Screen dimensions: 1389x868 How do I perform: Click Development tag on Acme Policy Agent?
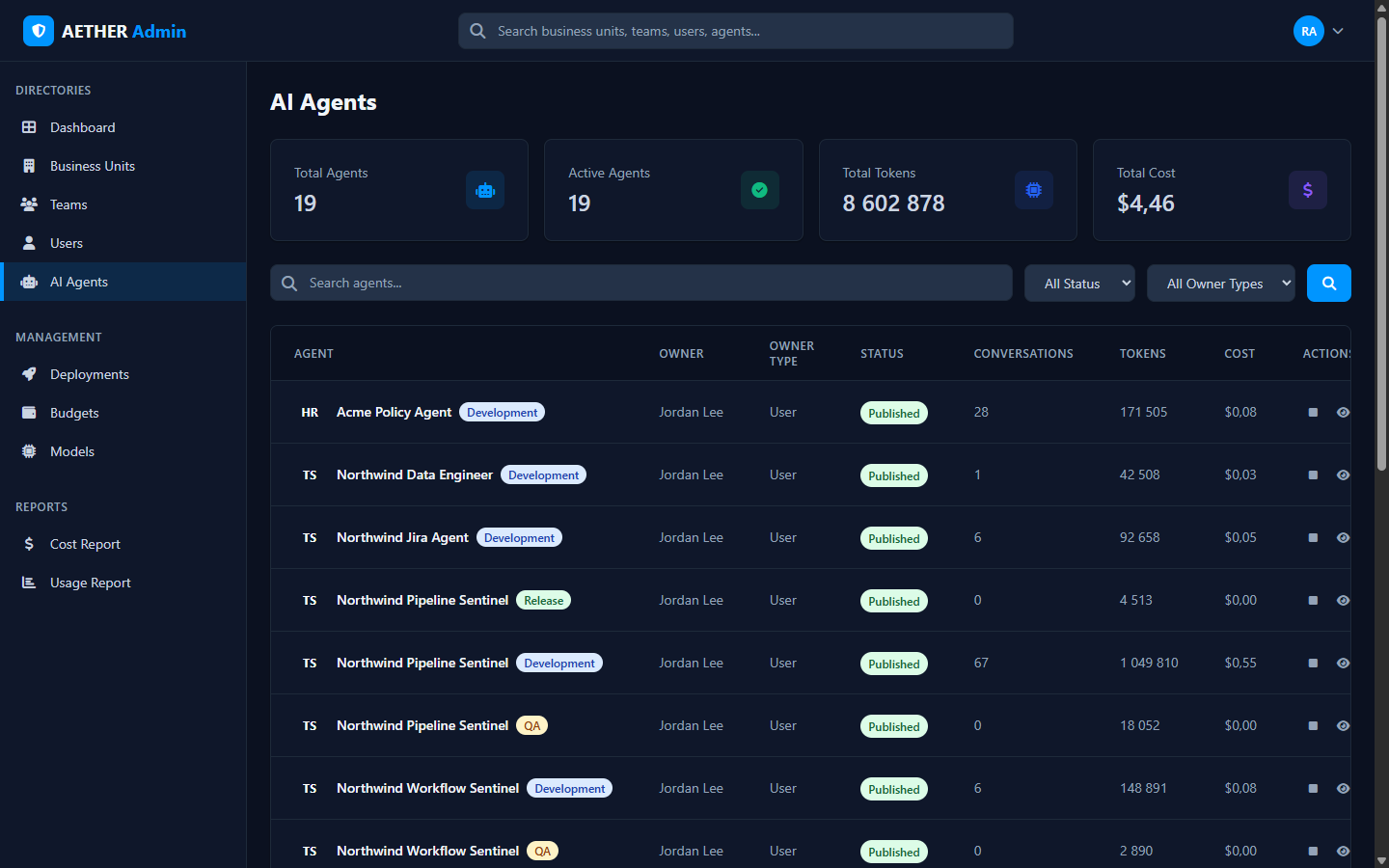502,412
